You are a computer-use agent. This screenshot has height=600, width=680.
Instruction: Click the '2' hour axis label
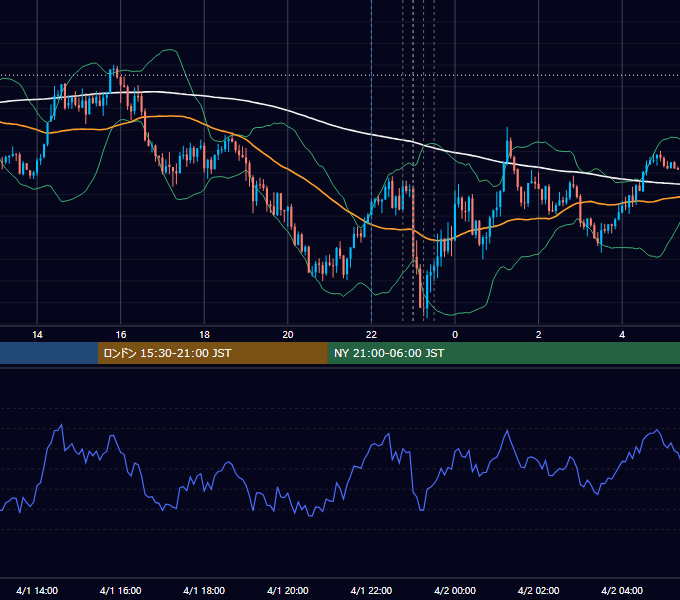point(539,335)
